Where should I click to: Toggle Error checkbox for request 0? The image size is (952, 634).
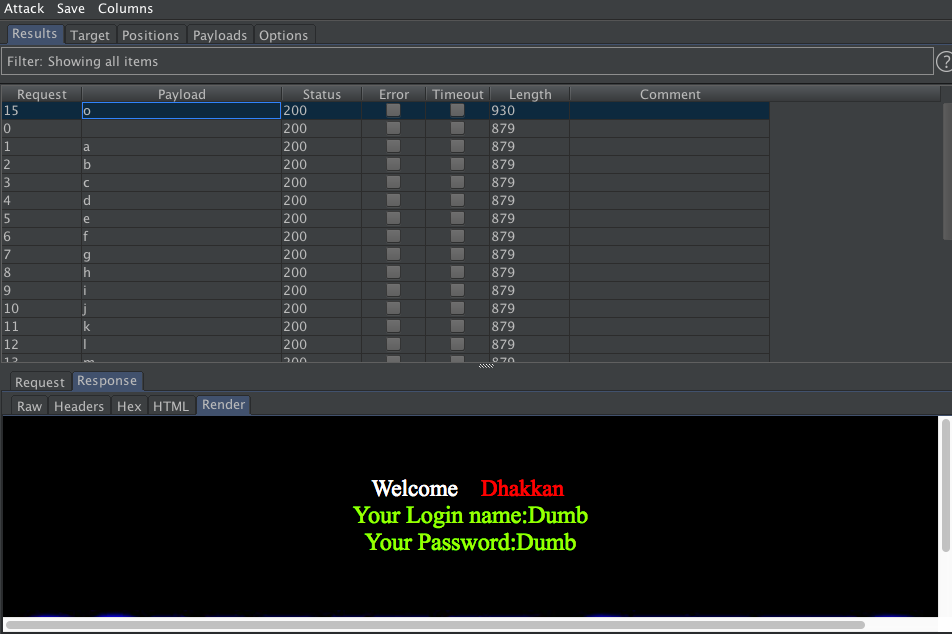393,128
